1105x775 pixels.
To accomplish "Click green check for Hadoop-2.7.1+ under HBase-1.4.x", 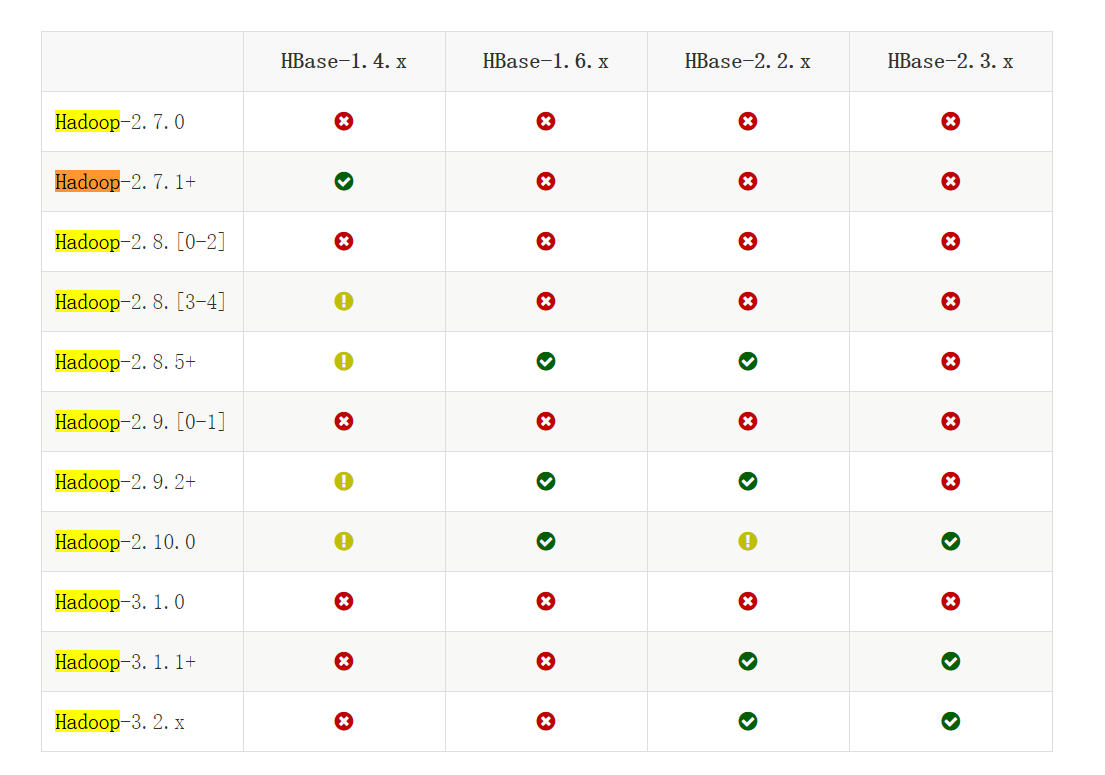I will point(344,181).
